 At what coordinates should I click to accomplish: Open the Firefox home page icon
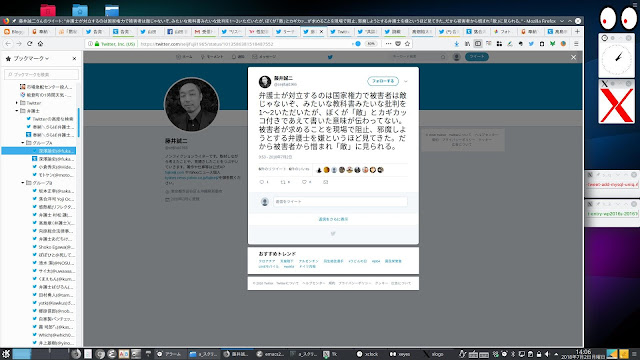[x=40, y=44]
